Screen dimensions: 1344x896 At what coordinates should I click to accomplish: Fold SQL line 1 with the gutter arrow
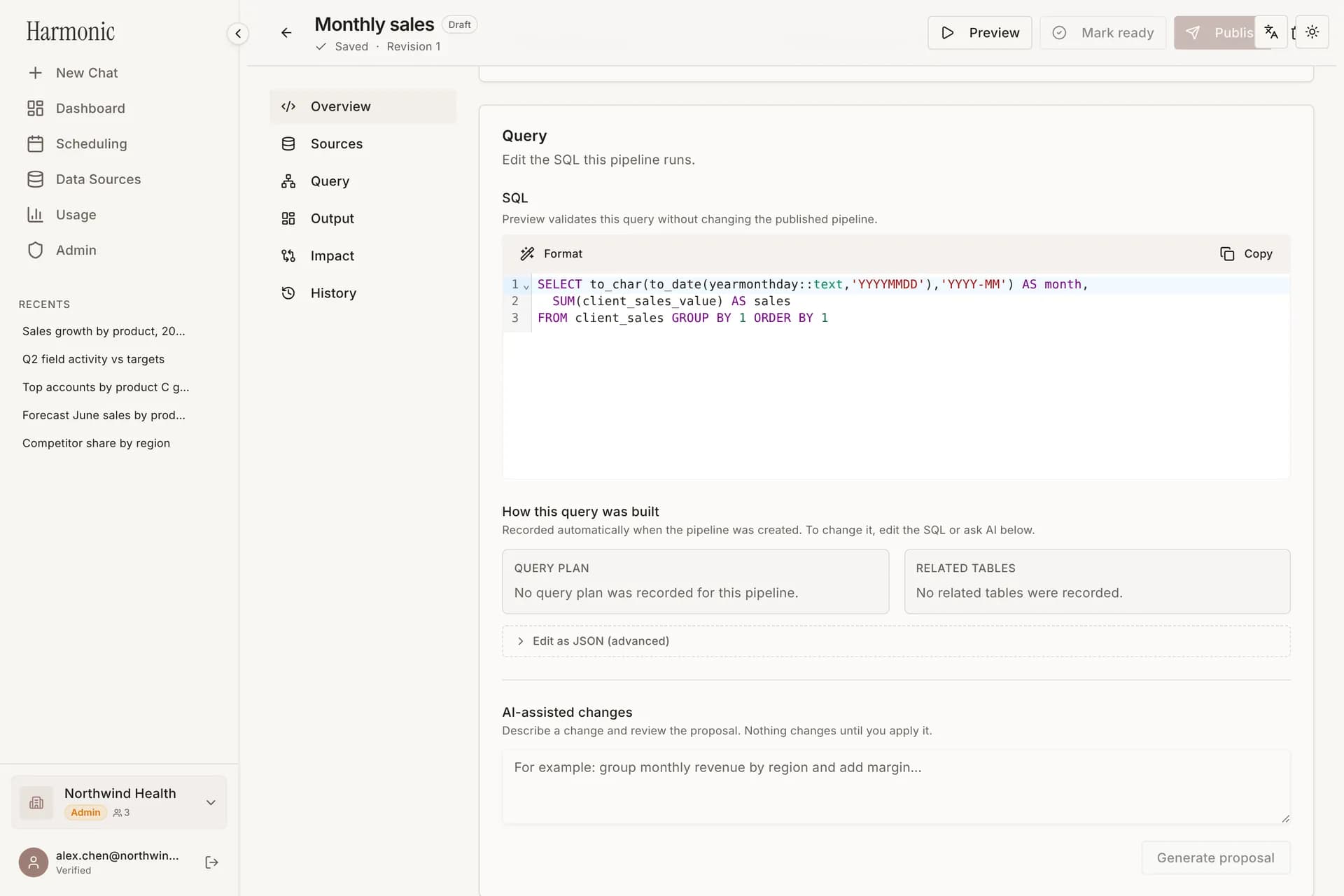click(526, 286)
